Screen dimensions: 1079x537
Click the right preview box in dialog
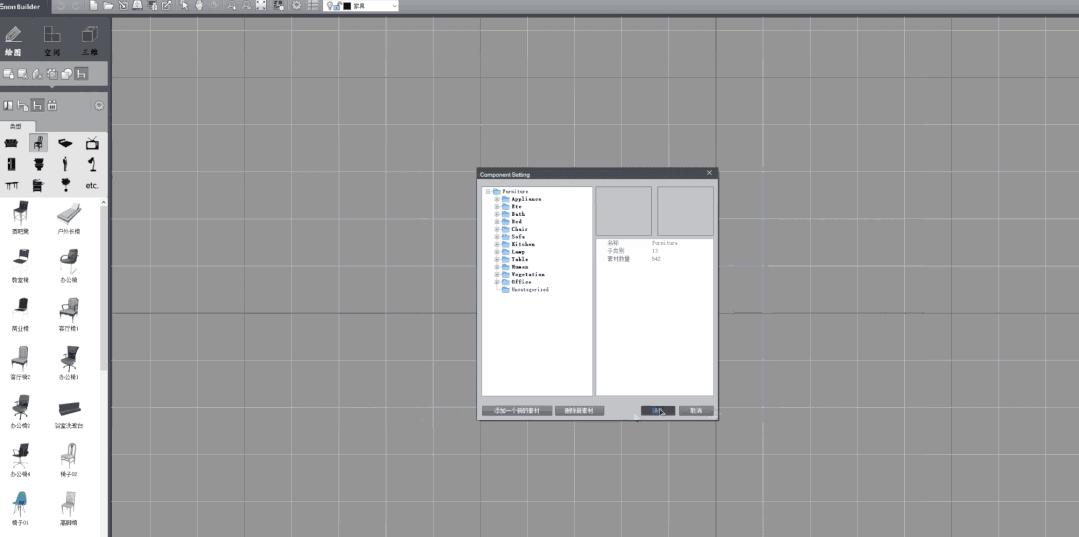tap(685, 211)
